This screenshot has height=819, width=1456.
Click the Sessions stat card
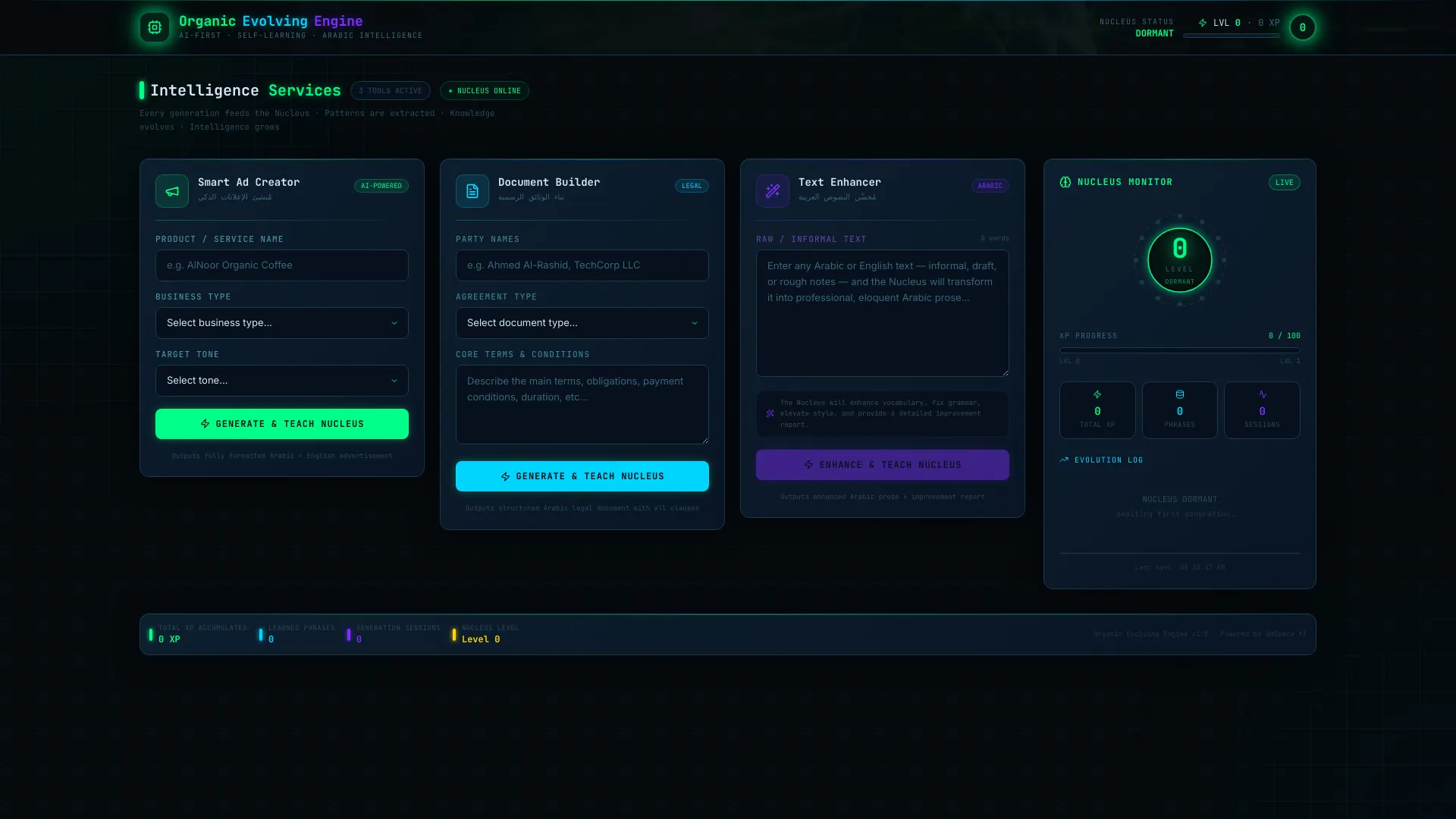1263,410
